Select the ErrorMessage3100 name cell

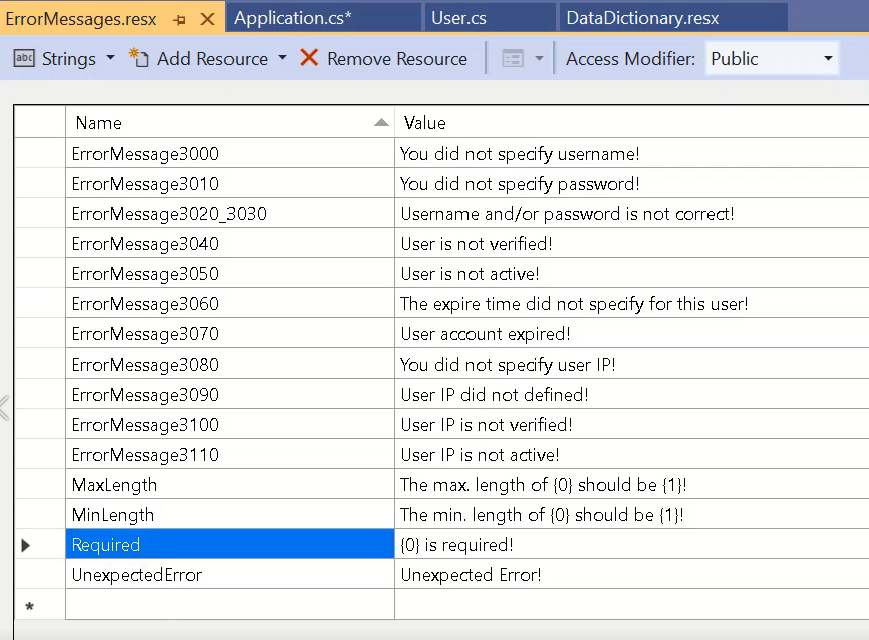229,424
